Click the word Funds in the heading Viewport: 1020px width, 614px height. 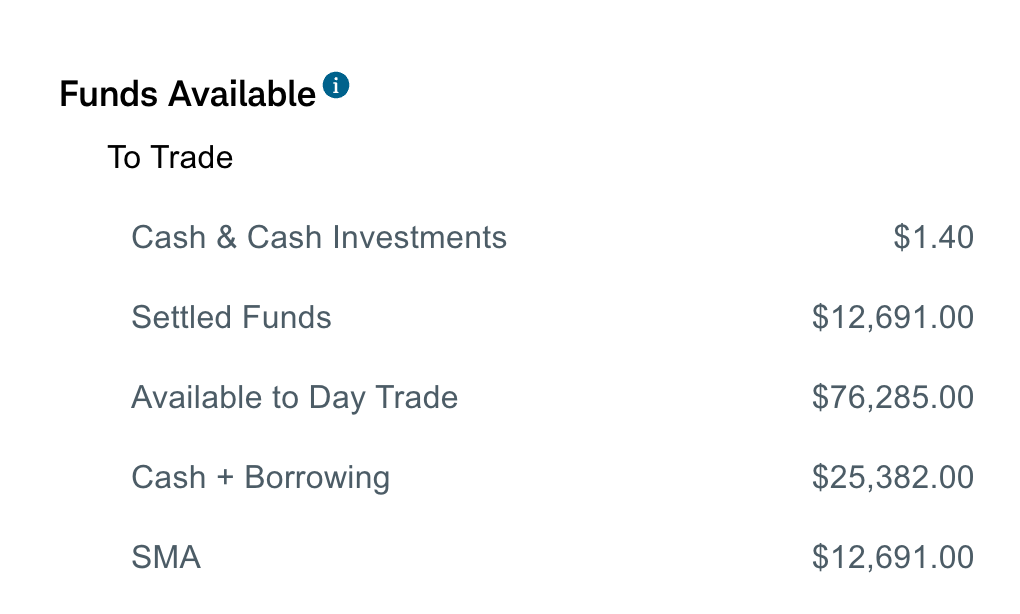108,94
